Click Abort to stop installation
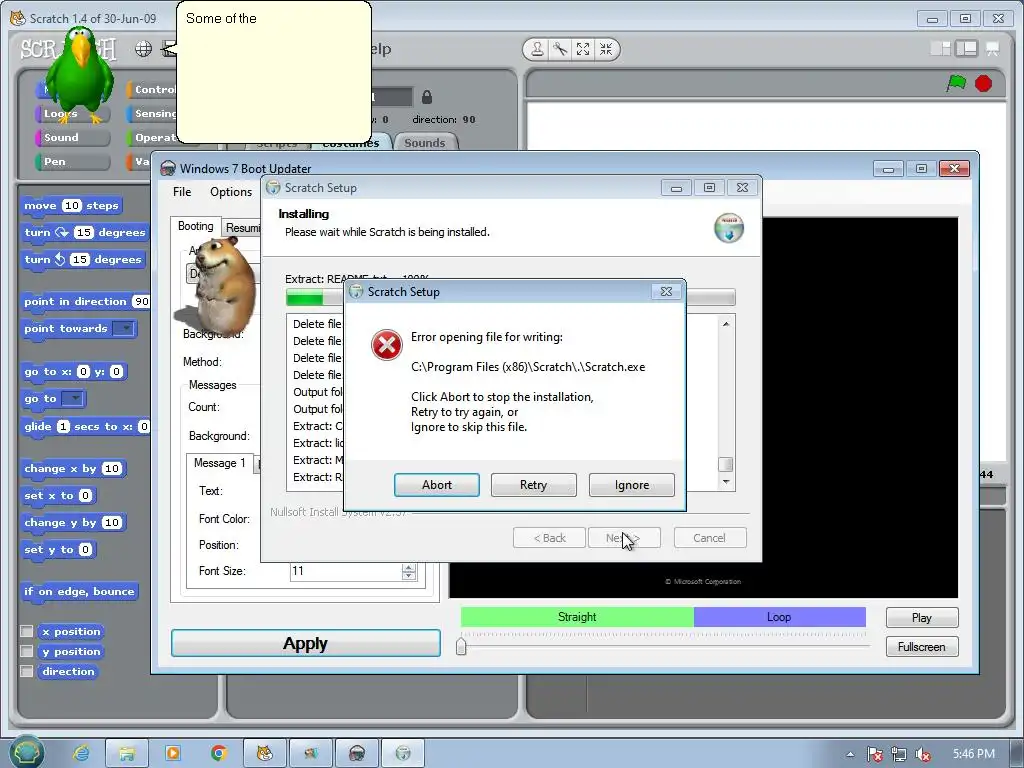This screenshot has height=768, width=1024. click(x=436, y=485)
